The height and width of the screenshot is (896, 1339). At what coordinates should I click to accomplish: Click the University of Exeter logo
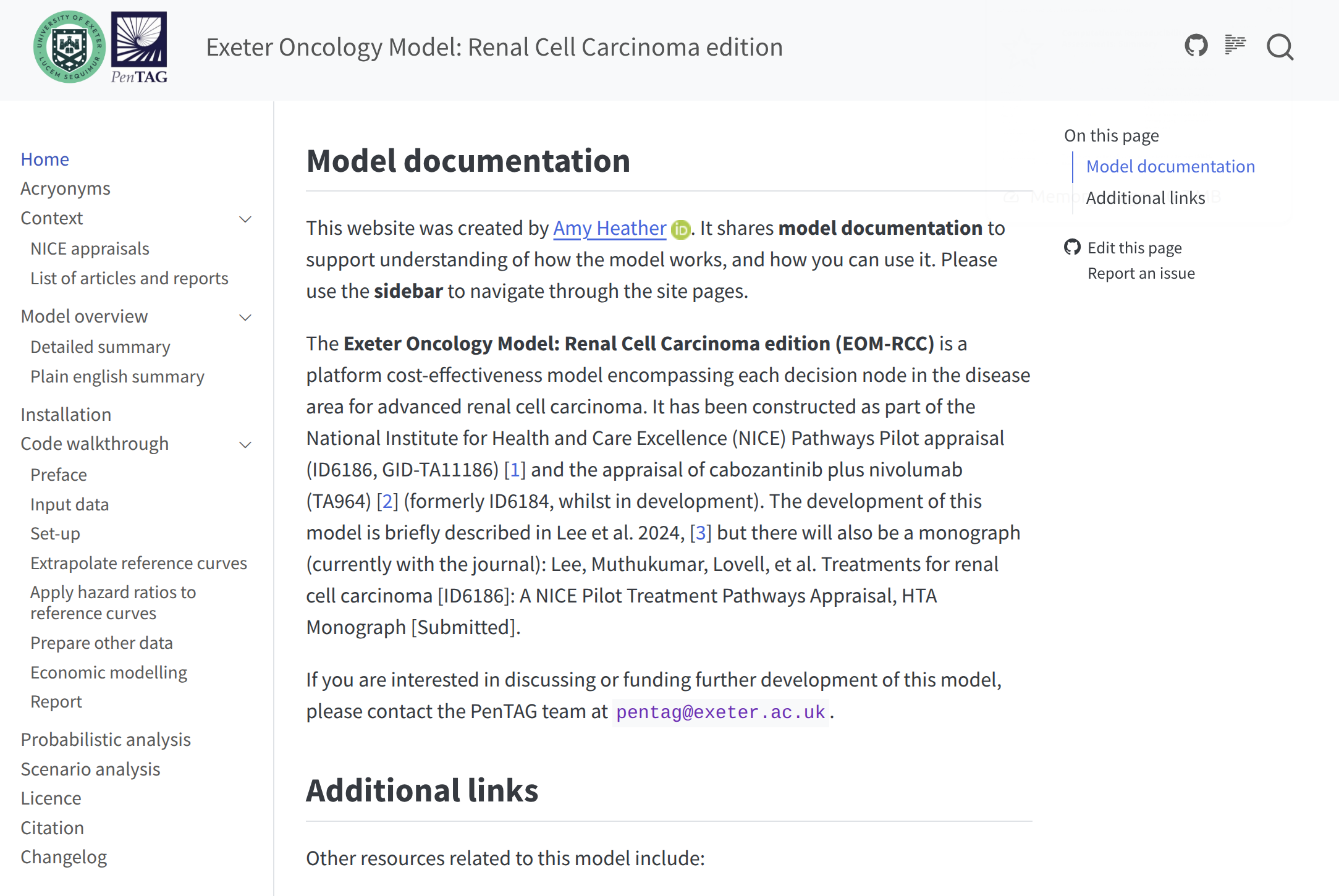[69, 47]
